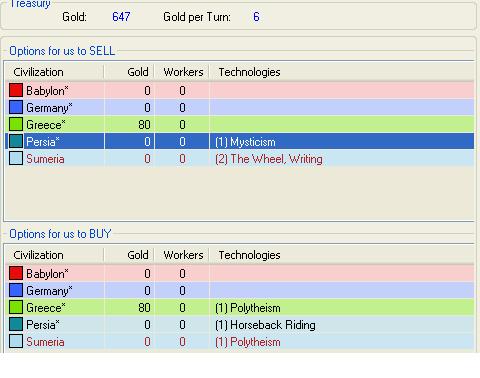Image resolution: width=480 pixels, height=378 pixels.
Task: Click Babylon's red color swatch in BUY list
Action: [x=16, y=273]
